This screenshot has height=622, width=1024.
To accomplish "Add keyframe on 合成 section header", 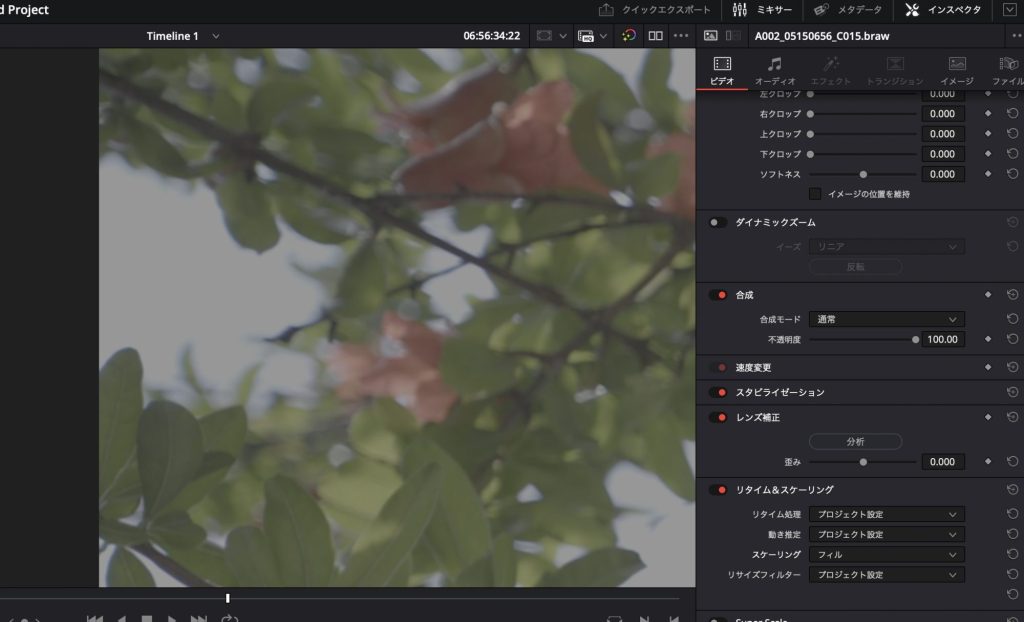I will pyautogui.click(x=987, y=295).
